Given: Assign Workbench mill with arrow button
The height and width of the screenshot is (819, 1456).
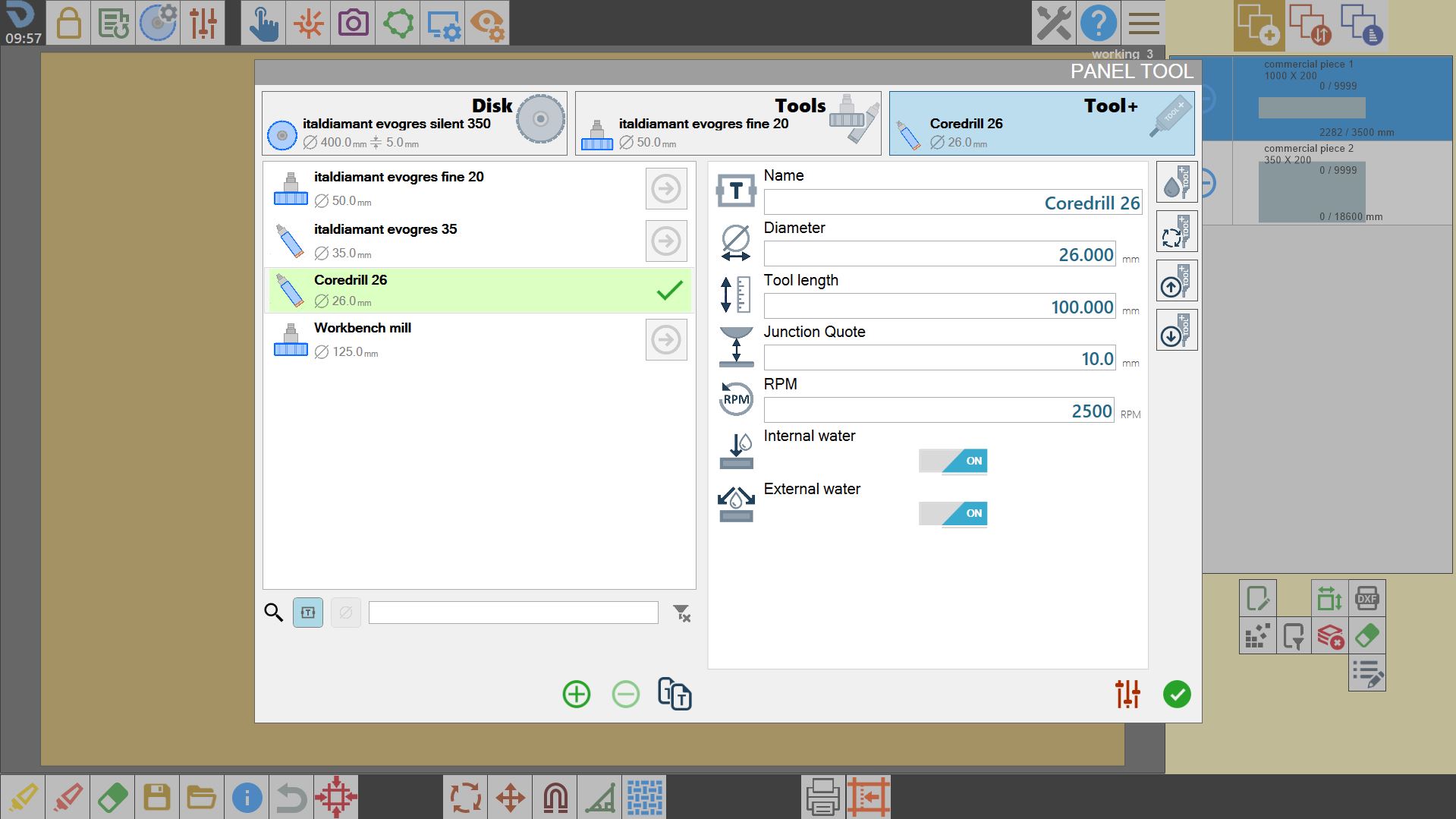Looking at the screenshot, I should tap(666, 339).
